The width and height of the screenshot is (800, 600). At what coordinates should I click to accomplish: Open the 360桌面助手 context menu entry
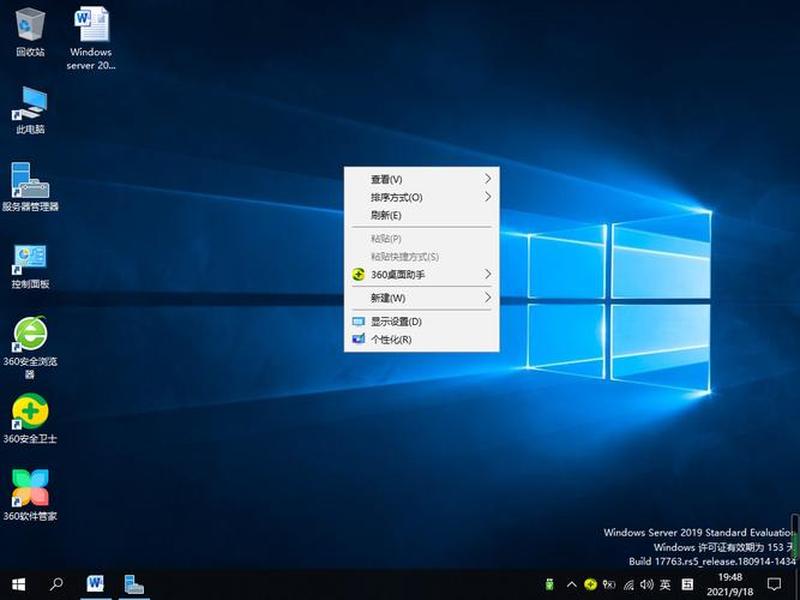tap(421, 274)
